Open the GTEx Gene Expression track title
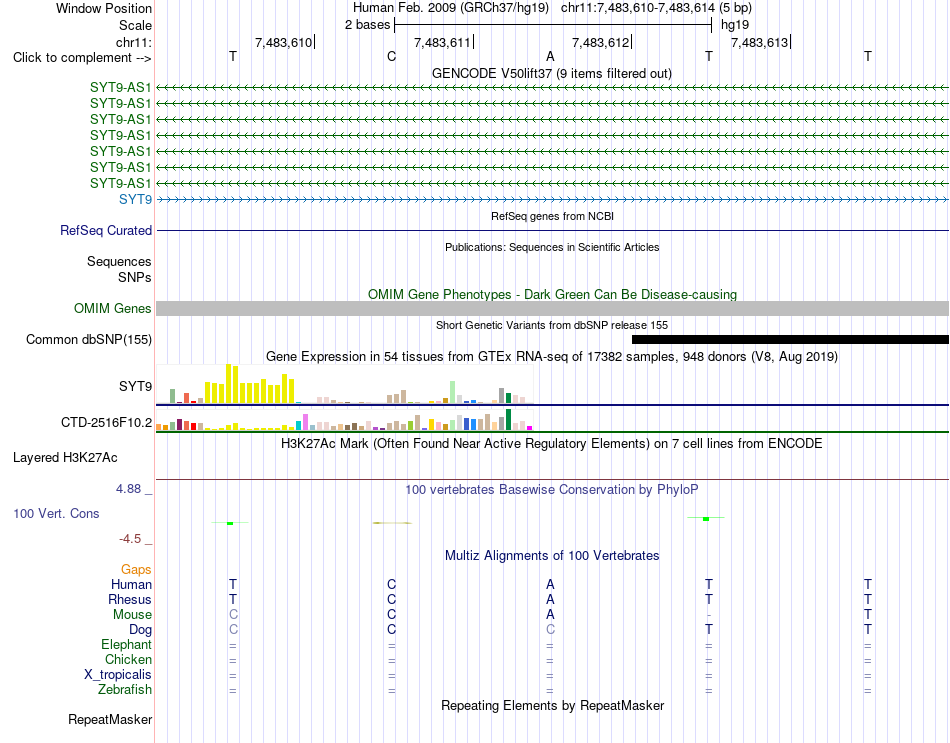 pyautogui.click(x=552, y=356)
